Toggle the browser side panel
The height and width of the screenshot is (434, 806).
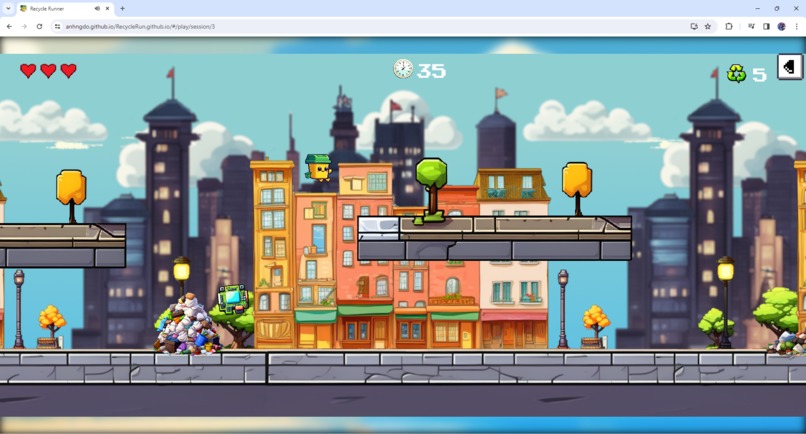pyautogui.click(x=766, y=26)
